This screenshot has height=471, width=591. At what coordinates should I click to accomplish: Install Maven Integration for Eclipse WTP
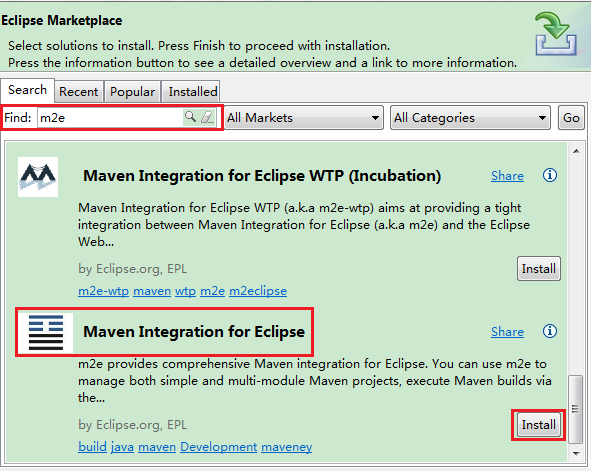tap(539, 269)
